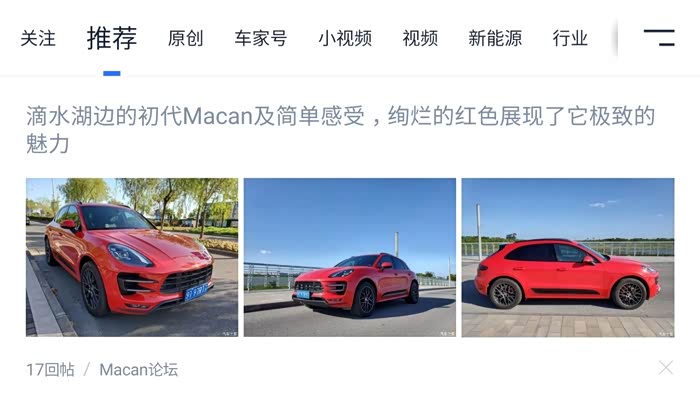The width and height of the screenshot is (700, 408).
Task: Switch to the 关注 tab
Action: pyautogui.click(x=38, y=38)
